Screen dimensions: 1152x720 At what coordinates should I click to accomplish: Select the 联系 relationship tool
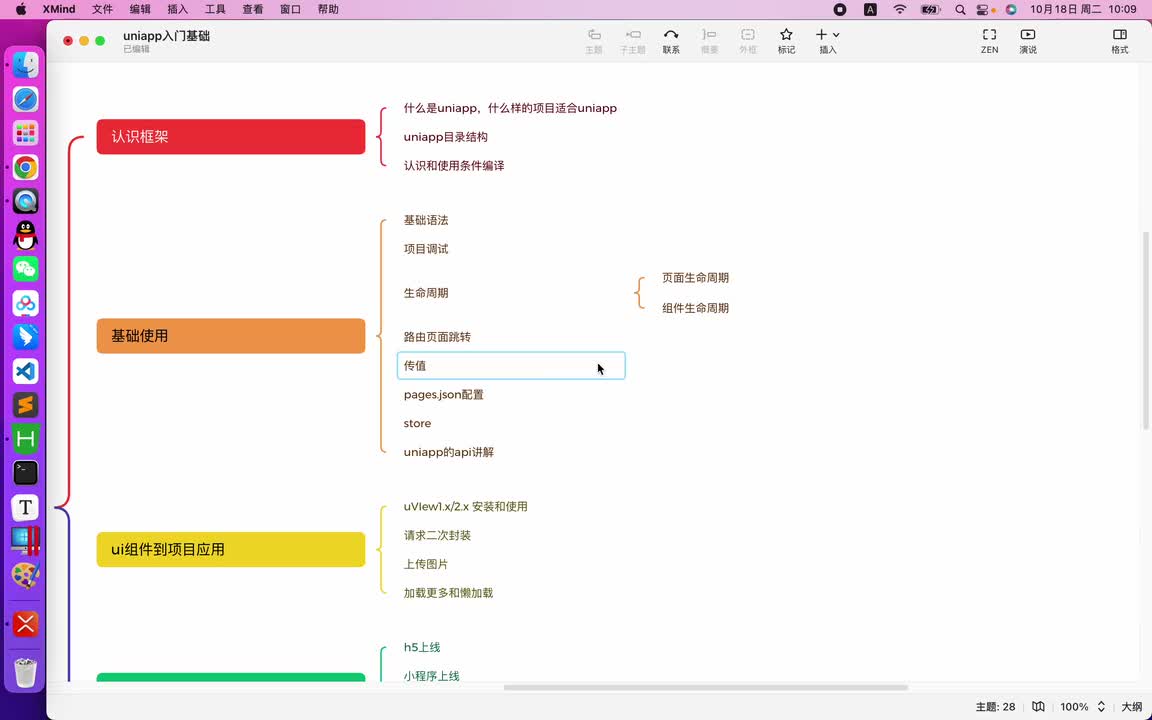pyautogui.click(x=671, y=41)
